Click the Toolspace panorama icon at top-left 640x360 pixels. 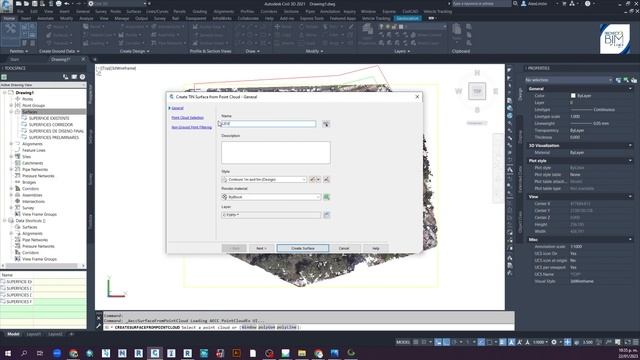[x=4, y=77]
